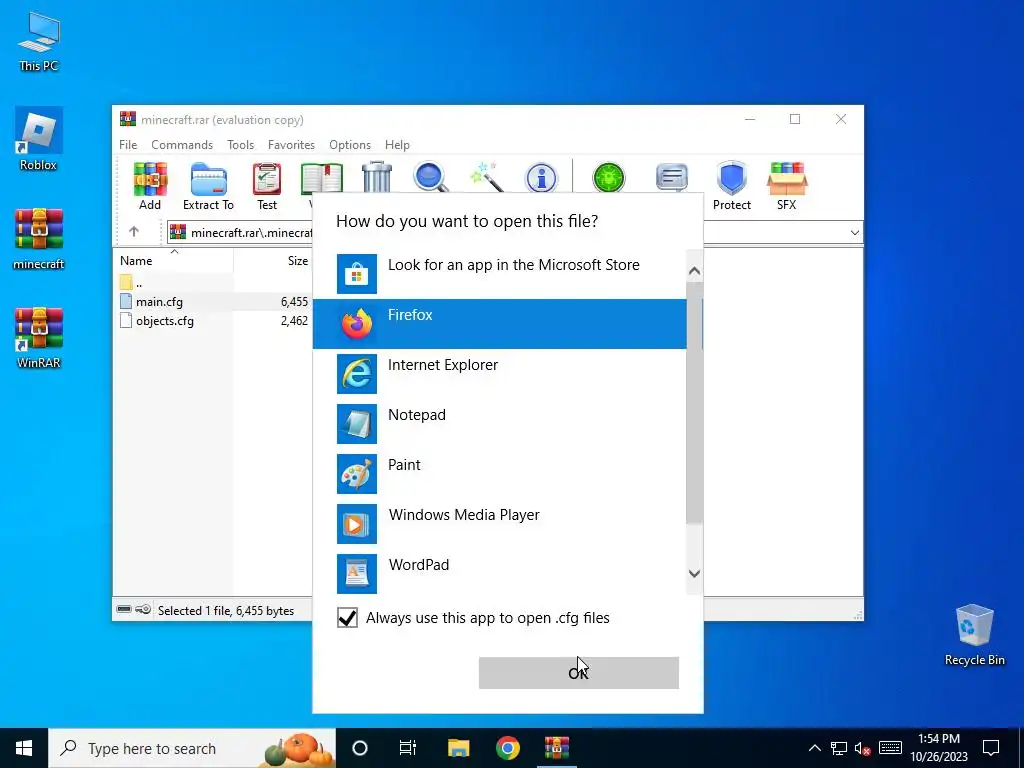1024x768 pixels.
Task: Expand the address path dropdown arrow
Action: point(854,232)
